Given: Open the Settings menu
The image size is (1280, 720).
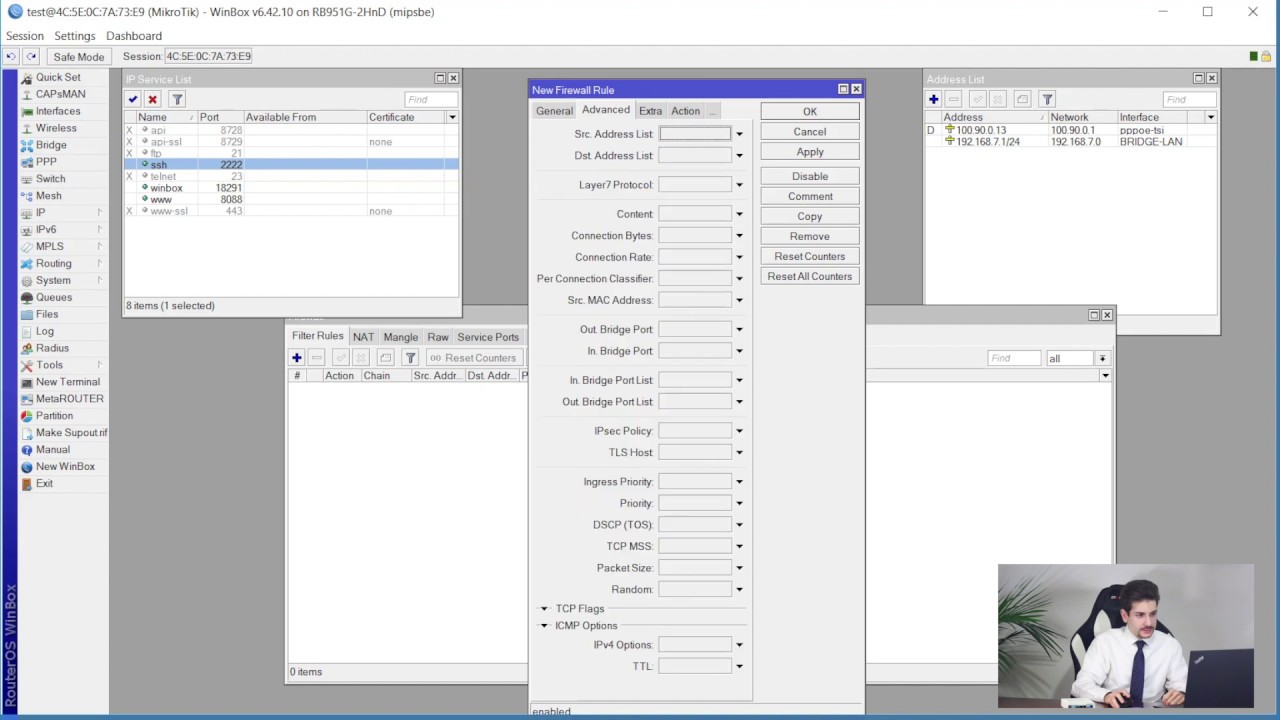Looking at the screenshot, I should 75,36.
